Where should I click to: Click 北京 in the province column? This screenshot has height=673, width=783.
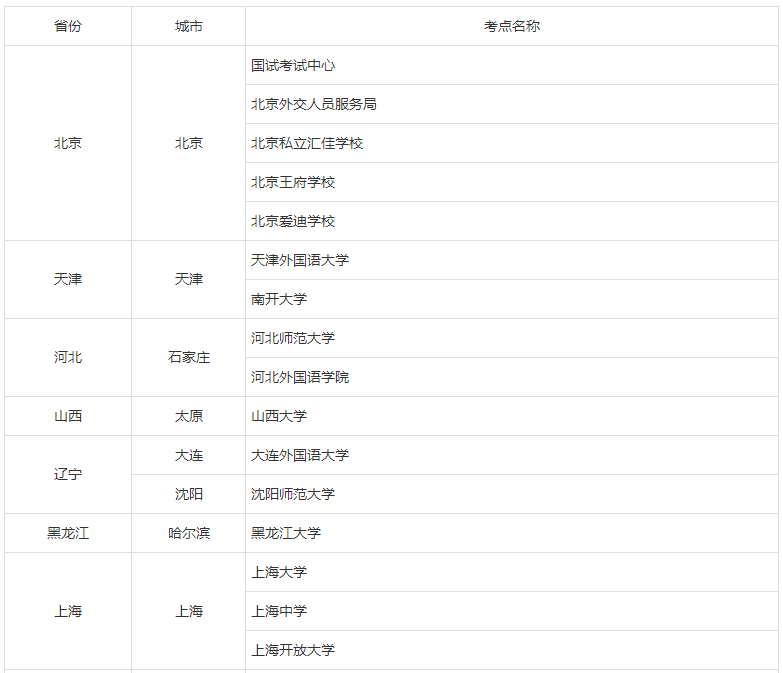(x=68, y=143)
